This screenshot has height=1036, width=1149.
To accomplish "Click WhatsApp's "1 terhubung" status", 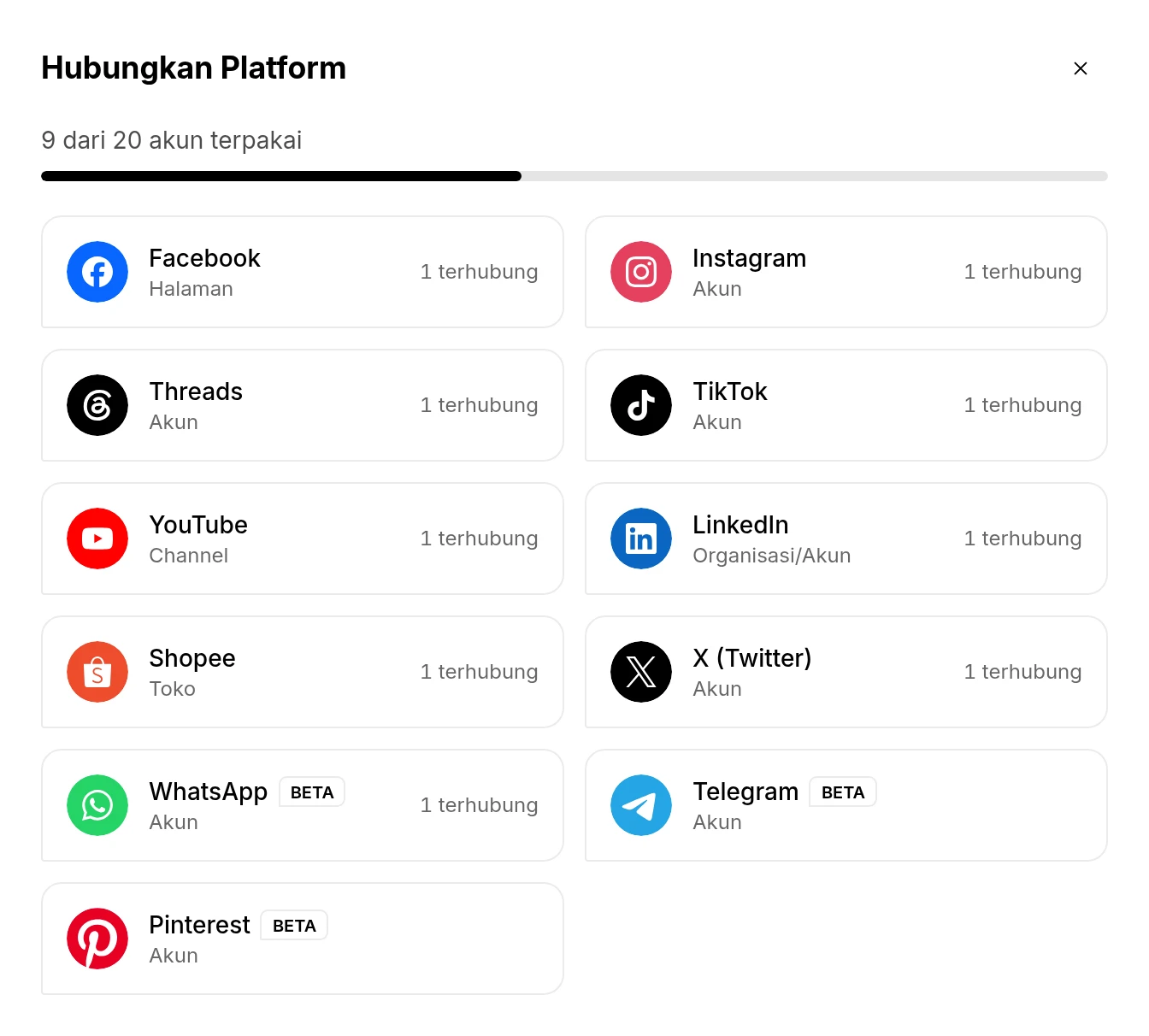I will coord(479,805).
